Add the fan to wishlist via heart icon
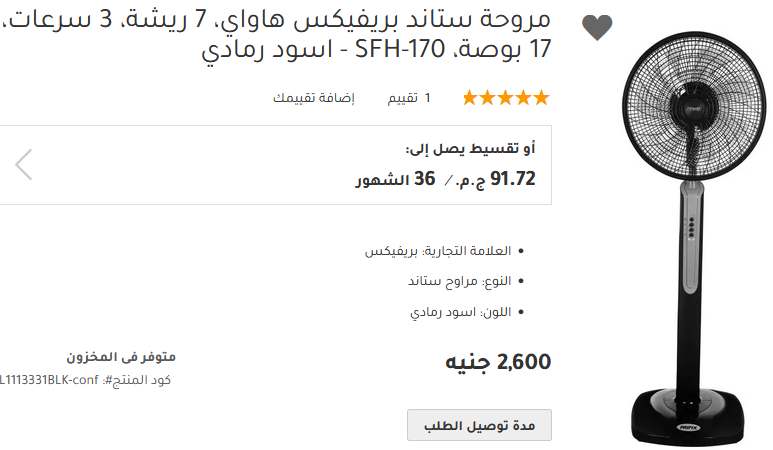The width and height of the screenshot is (773, 450). 597,28
